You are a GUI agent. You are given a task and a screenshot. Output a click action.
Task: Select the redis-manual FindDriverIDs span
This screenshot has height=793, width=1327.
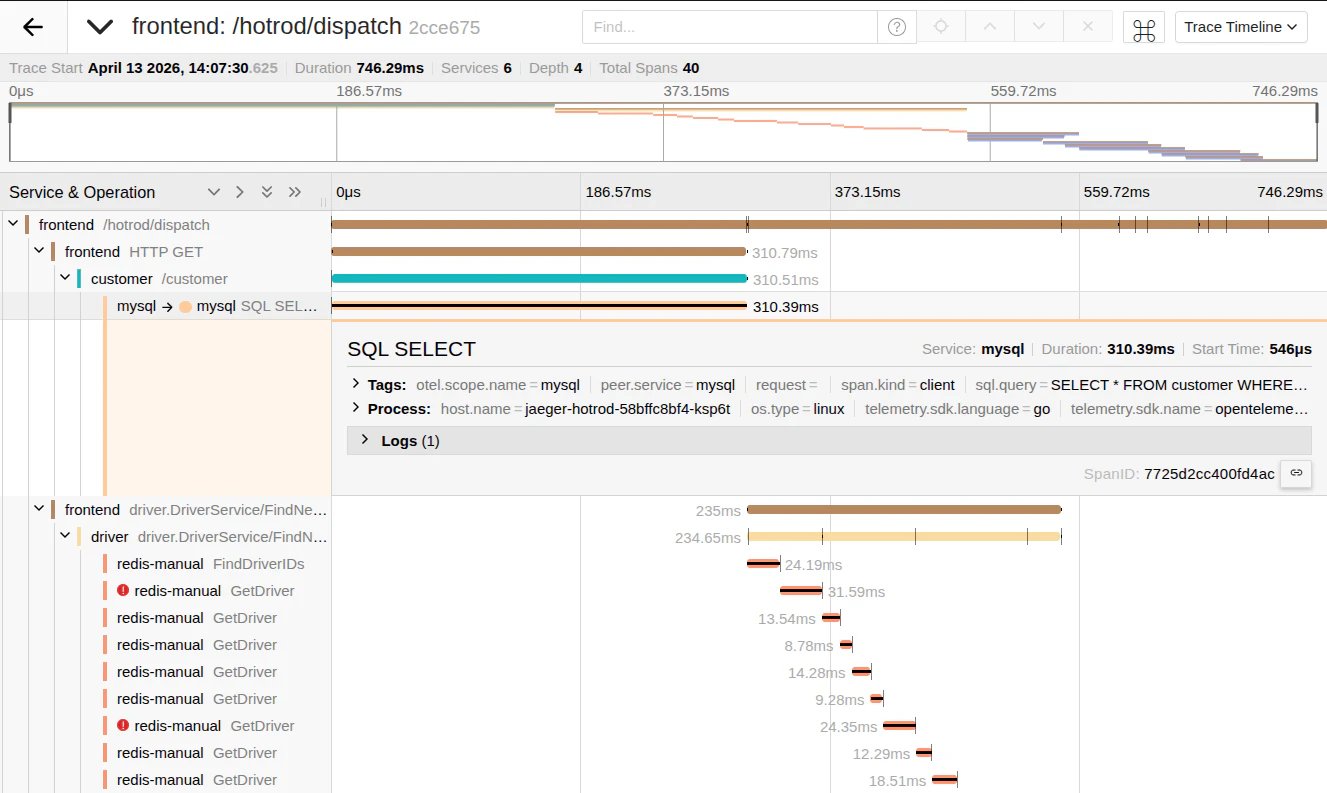pyautogui.click(x=210, y=564)
